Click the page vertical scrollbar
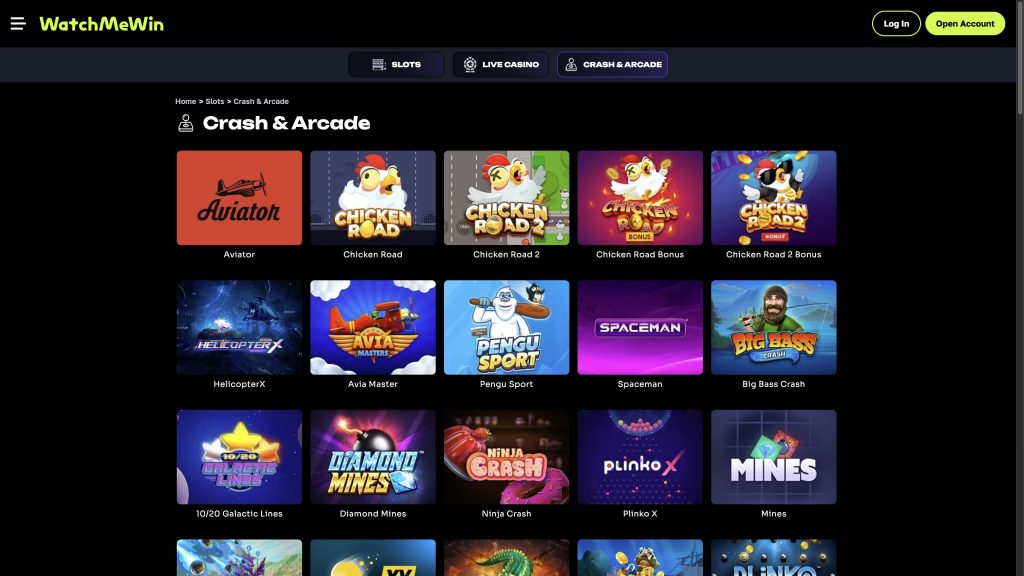The height and width of the screenshot is (576, 1024). click(x=1019, y=288)
